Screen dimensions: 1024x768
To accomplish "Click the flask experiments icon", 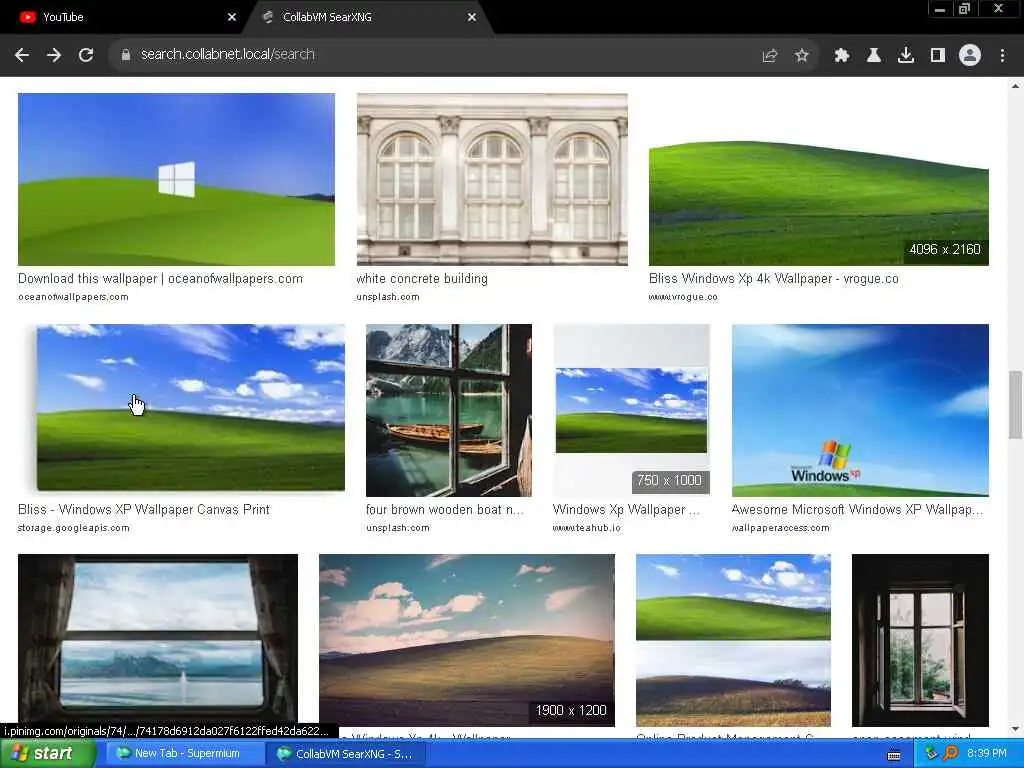I will [874, 56].
